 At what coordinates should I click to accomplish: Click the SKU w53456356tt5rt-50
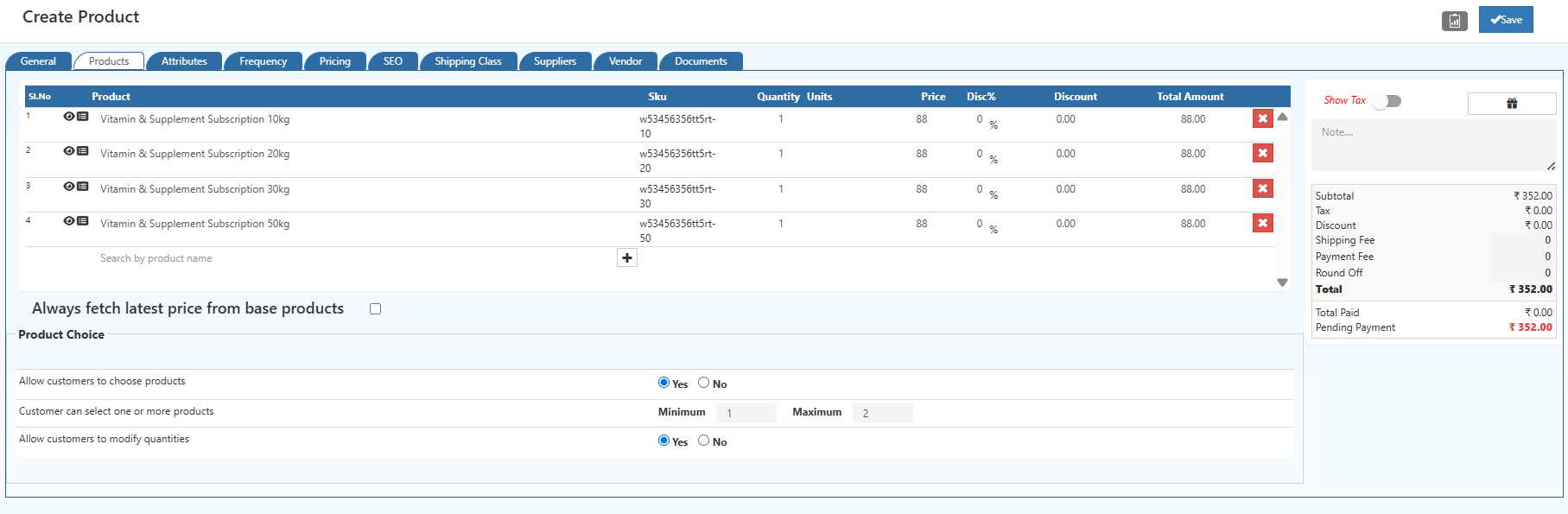(677, 231)
